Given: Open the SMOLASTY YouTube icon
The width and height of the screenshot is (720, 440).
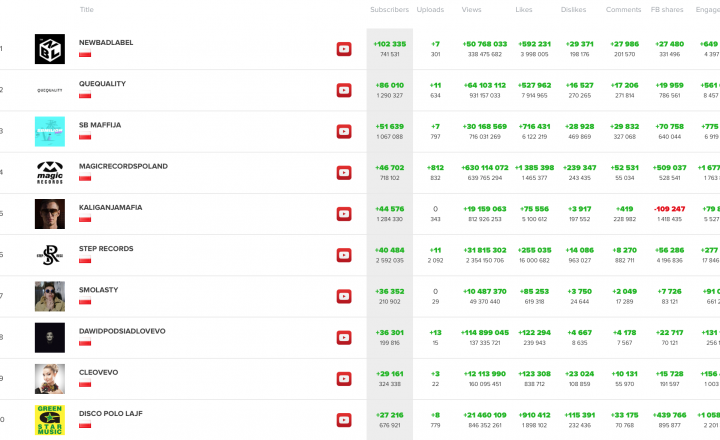Looking at the screenshot, I should pos(344,296).
